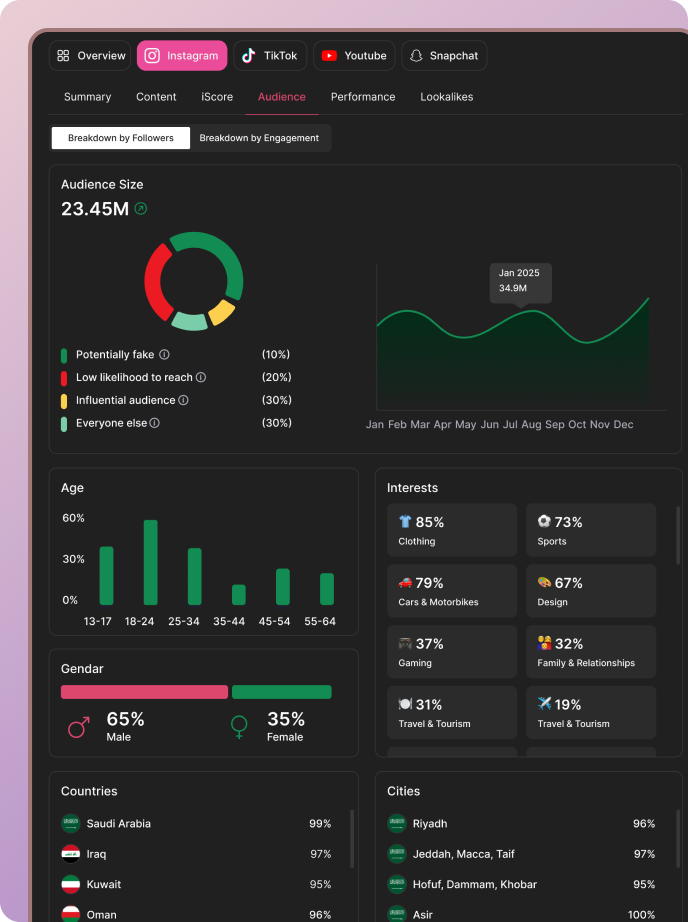688x922 pixels.
Task: Select the Design interest label
Action: pyautogui.click(x=552, y=602)
